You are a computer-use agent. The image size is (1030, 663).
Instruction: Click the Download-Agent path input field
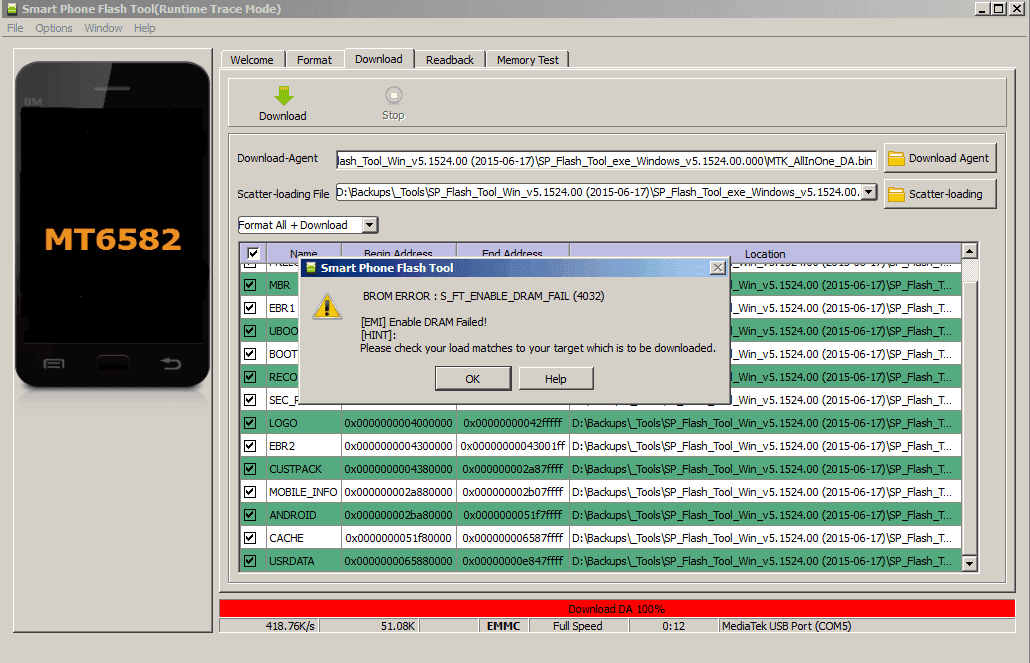coord(606,160)
